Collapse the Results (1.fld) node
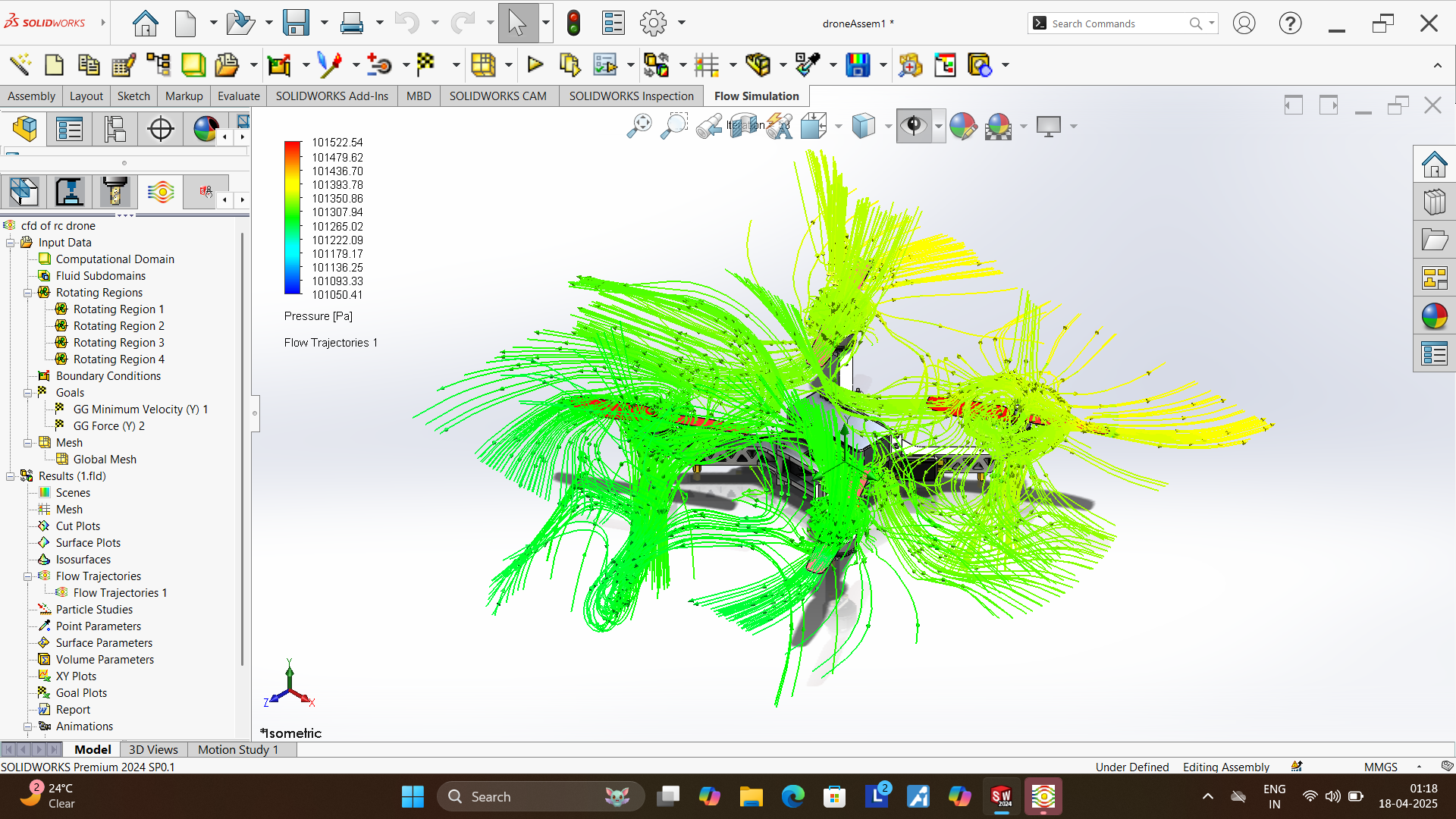Image resolution: width=1456 pixels, height=819 pixels. coord(11,476)
